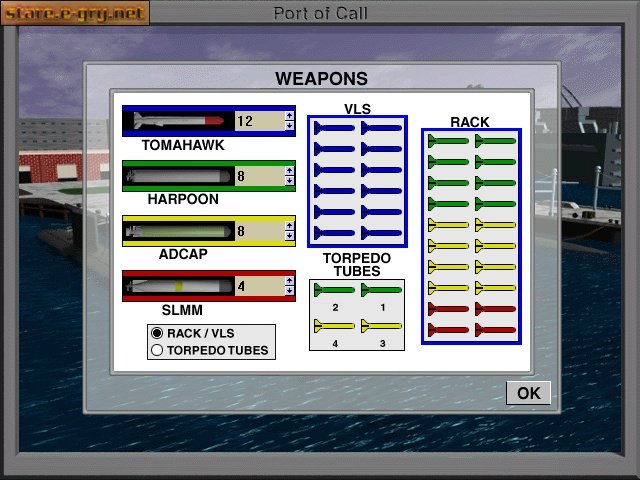Select top-right blue missile in VLS
The height and width of the screenshot is (480, 640).
381,128
